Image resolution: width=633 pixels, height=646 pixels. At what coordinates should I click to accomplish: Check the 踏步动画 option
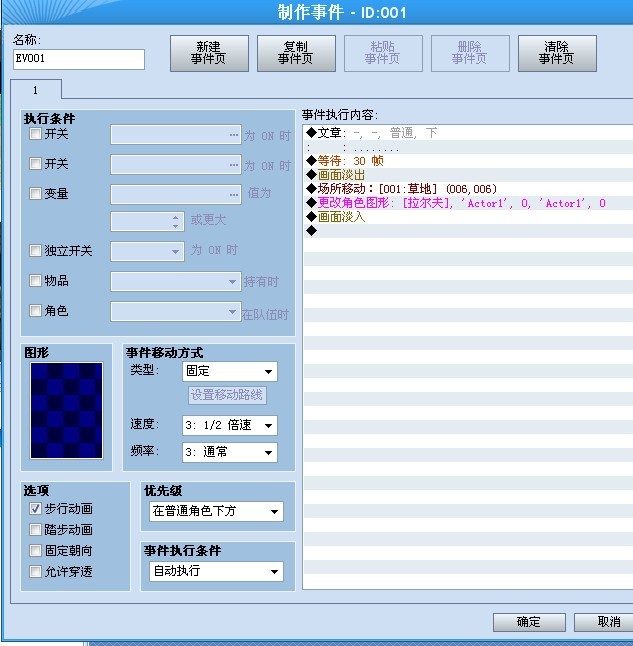coord(35,529)
